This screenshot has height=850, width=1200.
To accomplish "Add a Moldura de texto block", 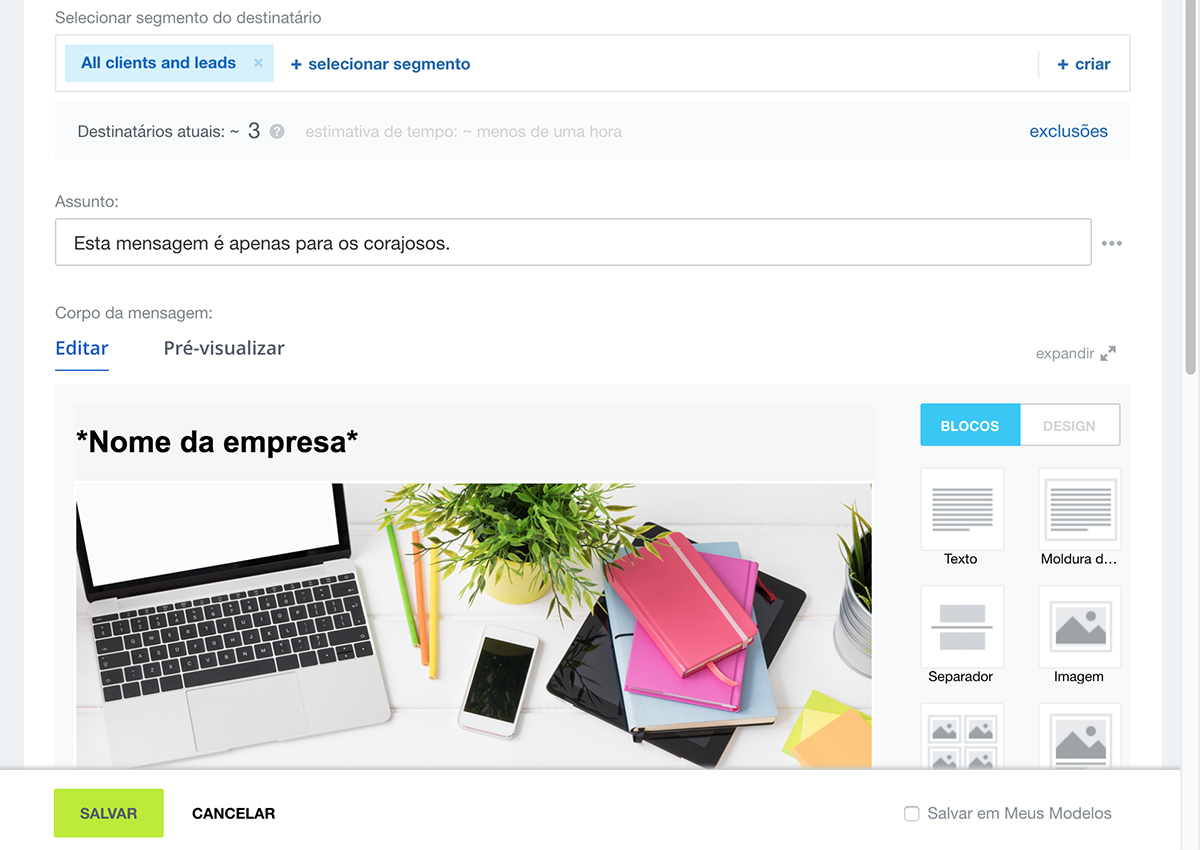I will pyautogui.click(x=1079, y=509).
